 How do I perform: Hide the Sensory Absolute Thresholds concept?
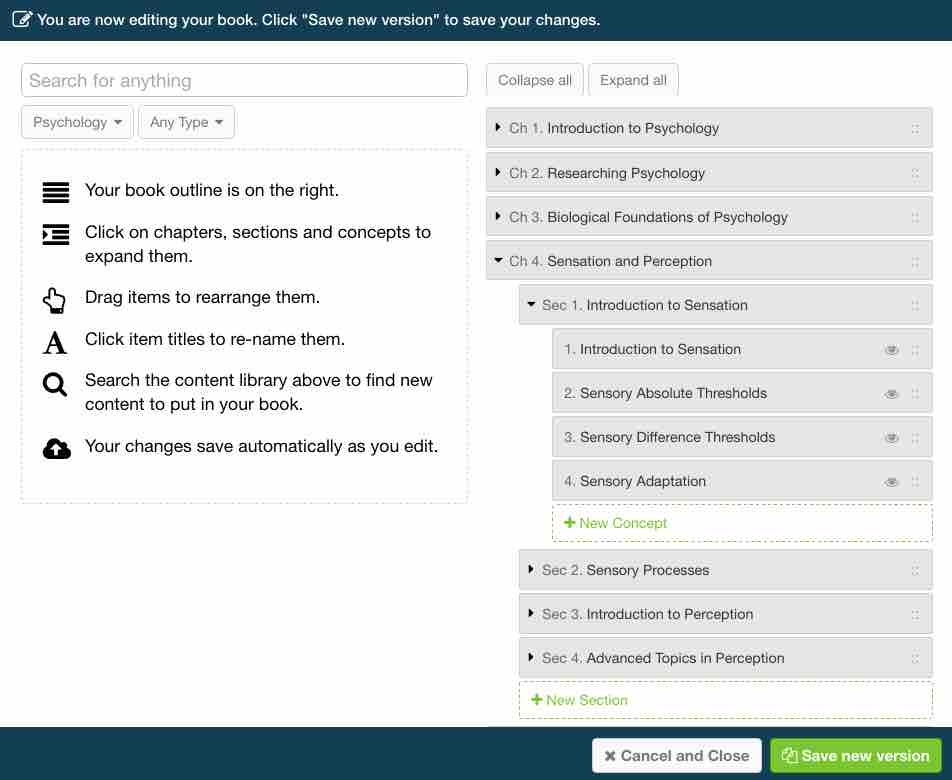[891, 393]
